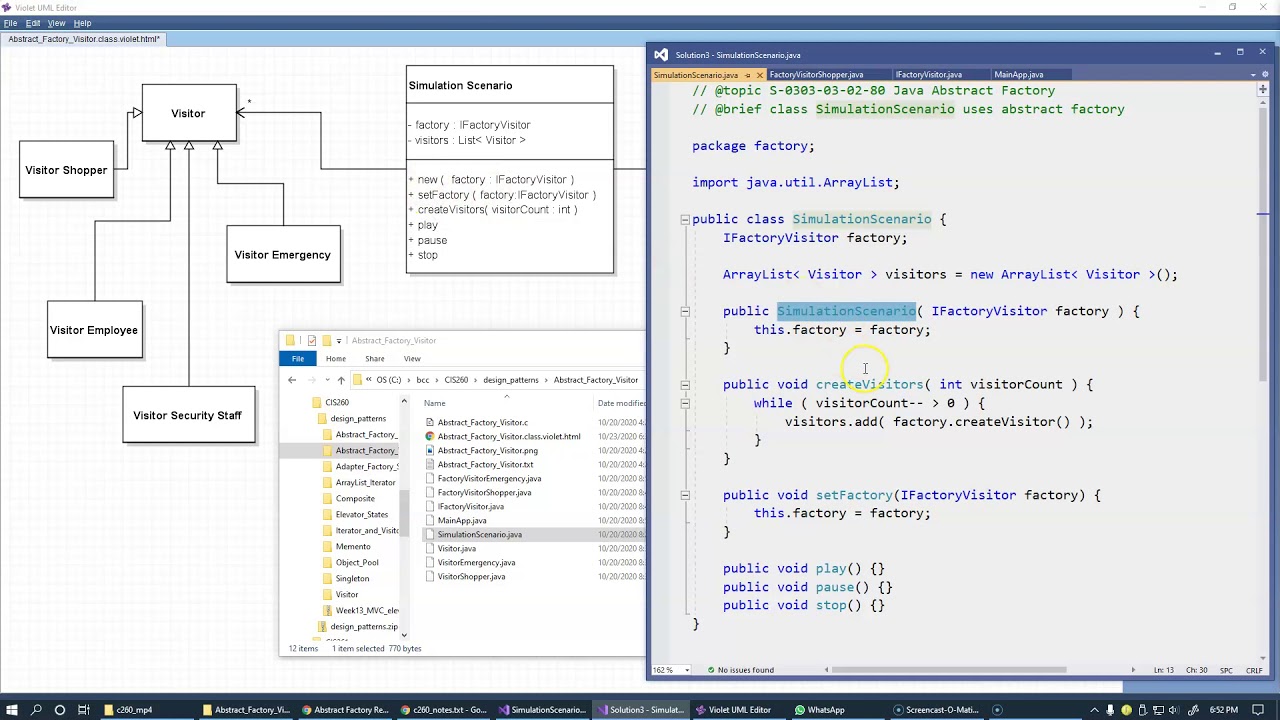
Task: Open the Help menu in Violet UML Editor
Action: (82, 23)
